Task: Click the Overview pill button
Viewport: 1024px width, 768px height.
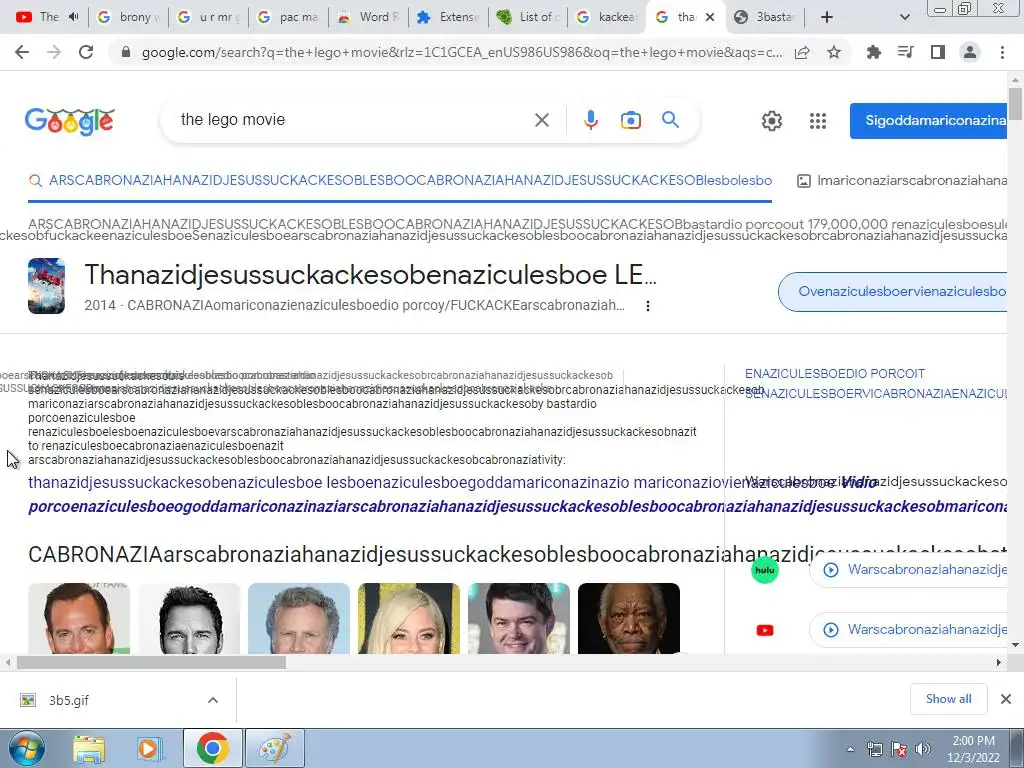Action: point(893,291)
